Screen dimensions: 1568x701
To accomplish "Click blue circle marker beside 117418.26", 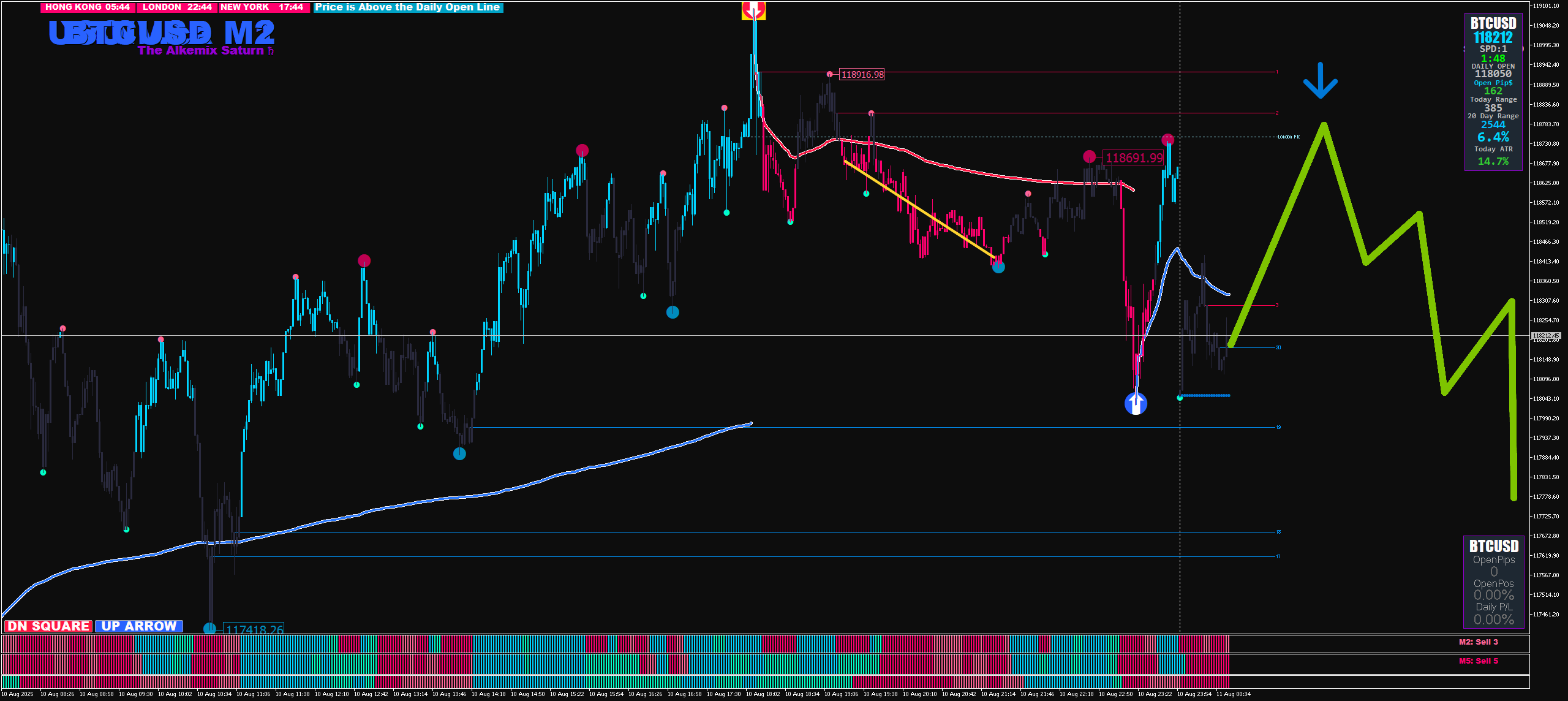I will (209, 628).
